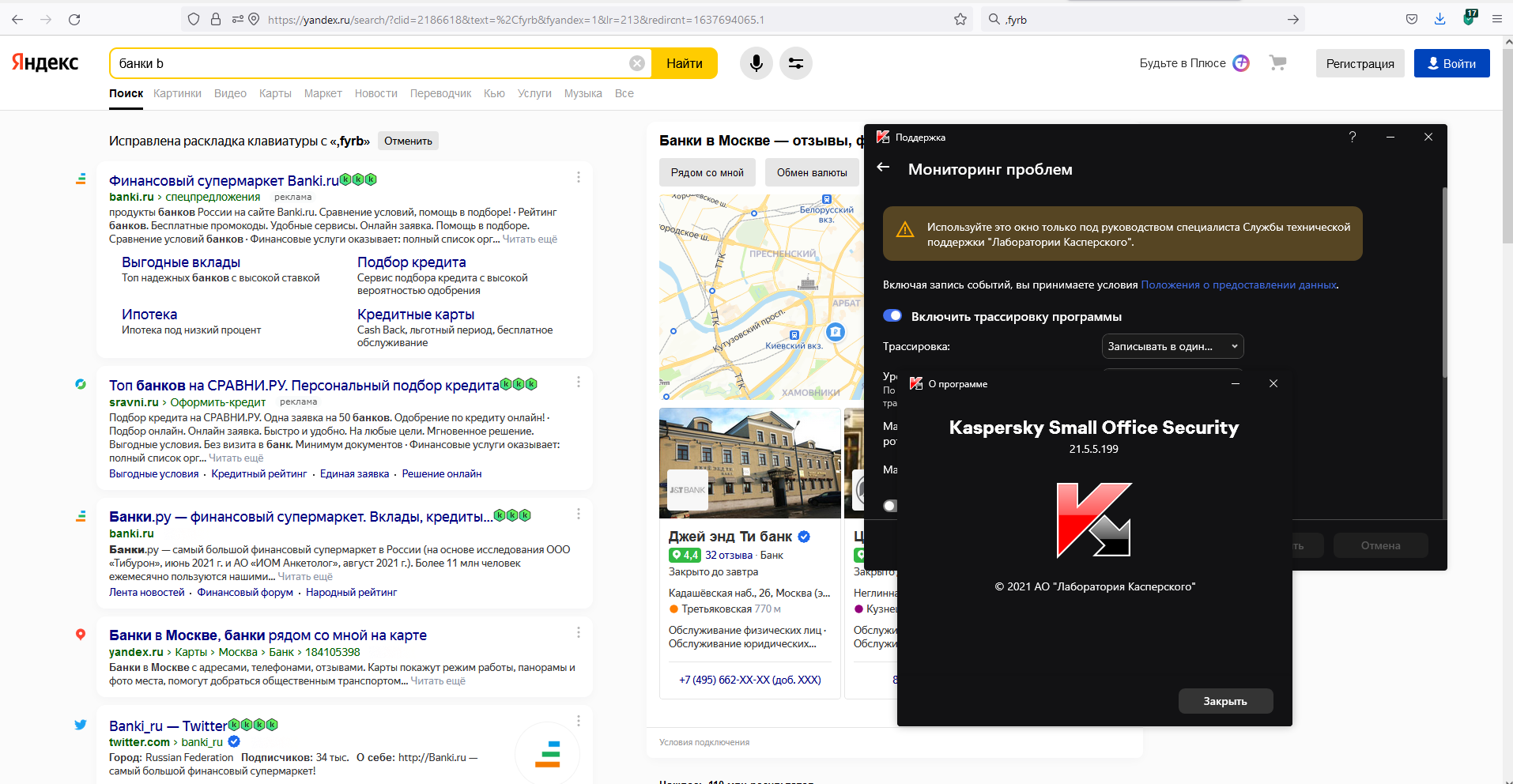The image size is (1513, 784).
Task: Click the Yandex Plus logo icon
Action: coord(1242,63)
